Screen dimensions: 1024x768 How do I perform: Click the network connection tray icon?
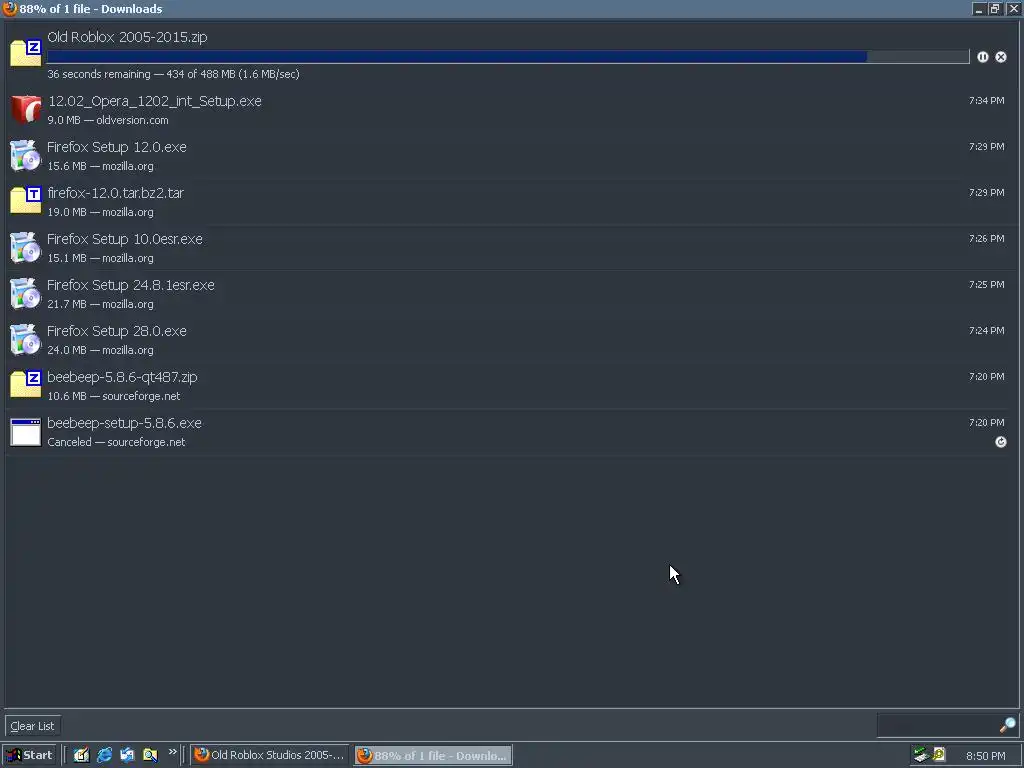point(921,755)
